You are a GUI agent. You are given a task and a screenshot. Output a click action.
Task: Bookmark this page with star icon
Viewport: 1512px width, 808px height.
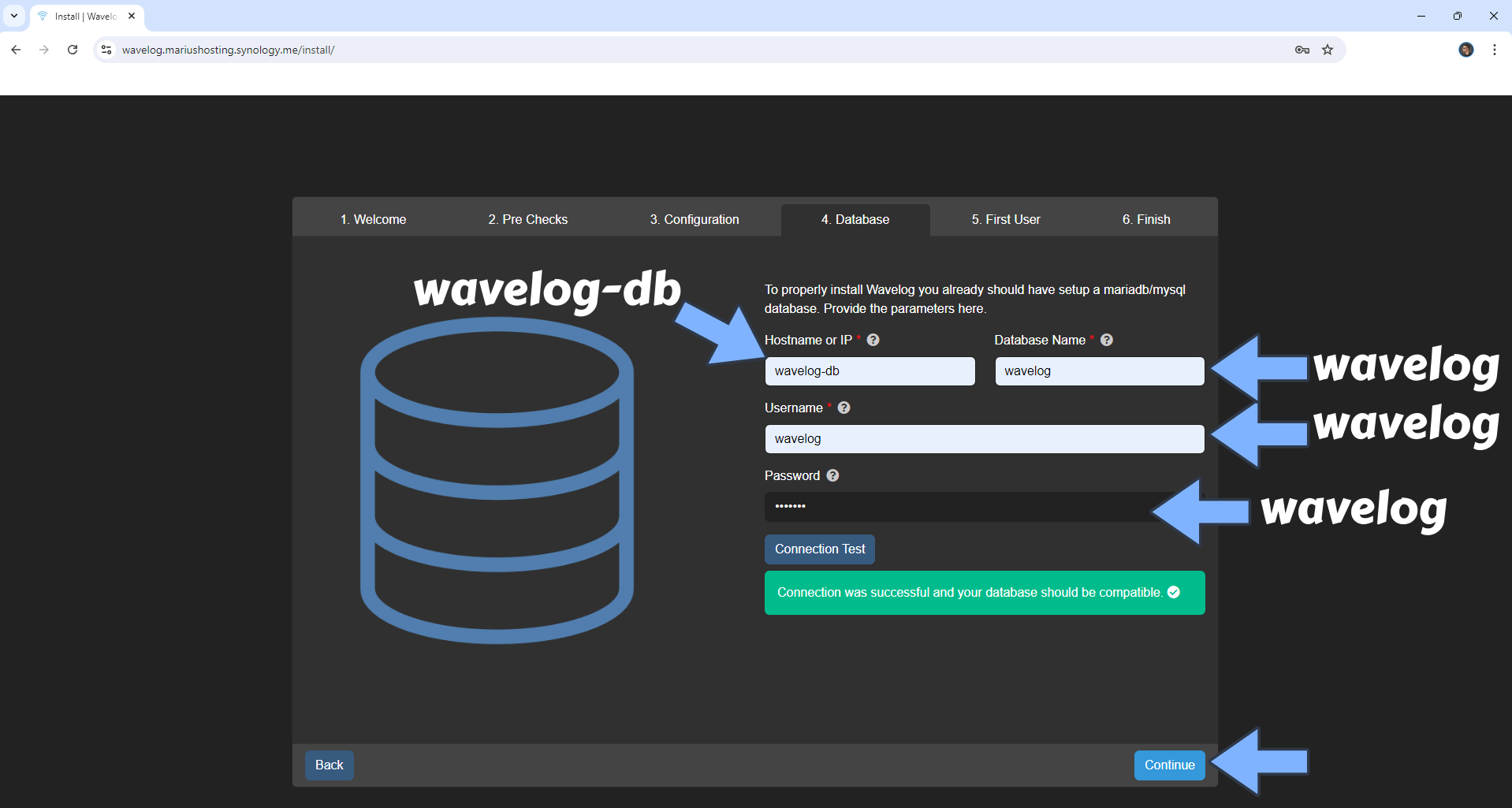(x=1328, y=50)
